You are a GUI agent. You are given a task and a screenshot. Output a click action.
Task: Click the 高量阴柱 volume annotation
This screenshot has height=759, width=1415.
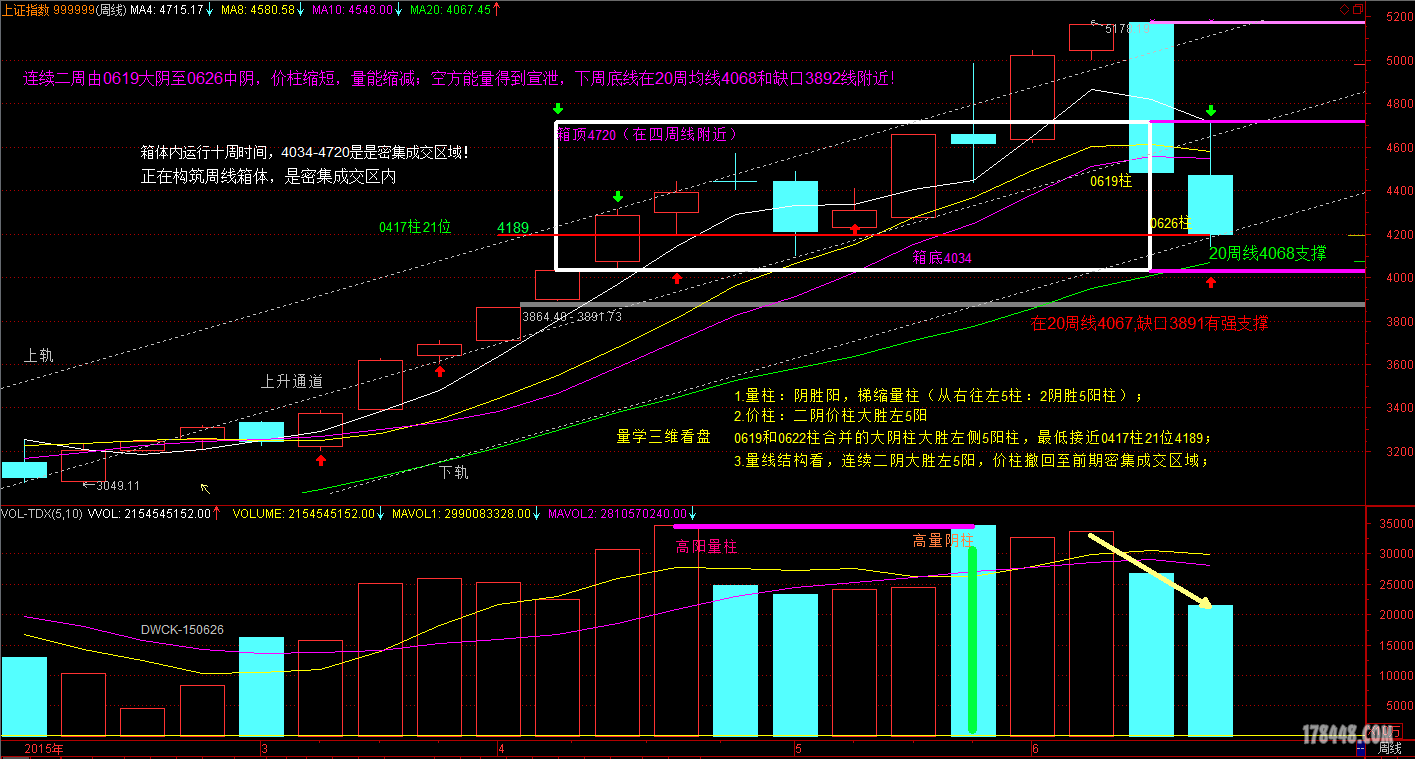(x=942, y=541)
